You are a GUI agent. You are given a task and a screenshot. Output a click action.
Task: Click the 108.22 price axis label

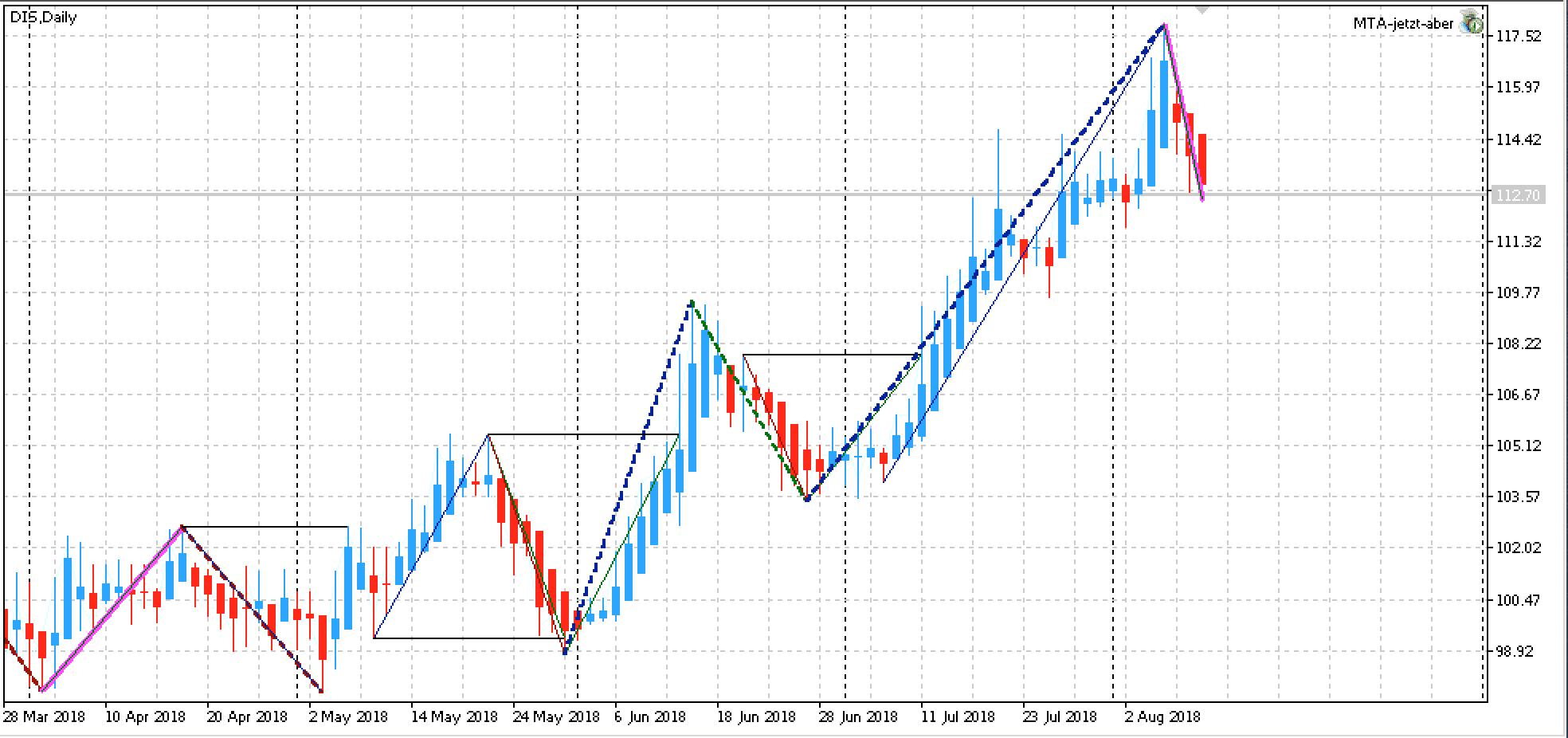[1519, 343]
